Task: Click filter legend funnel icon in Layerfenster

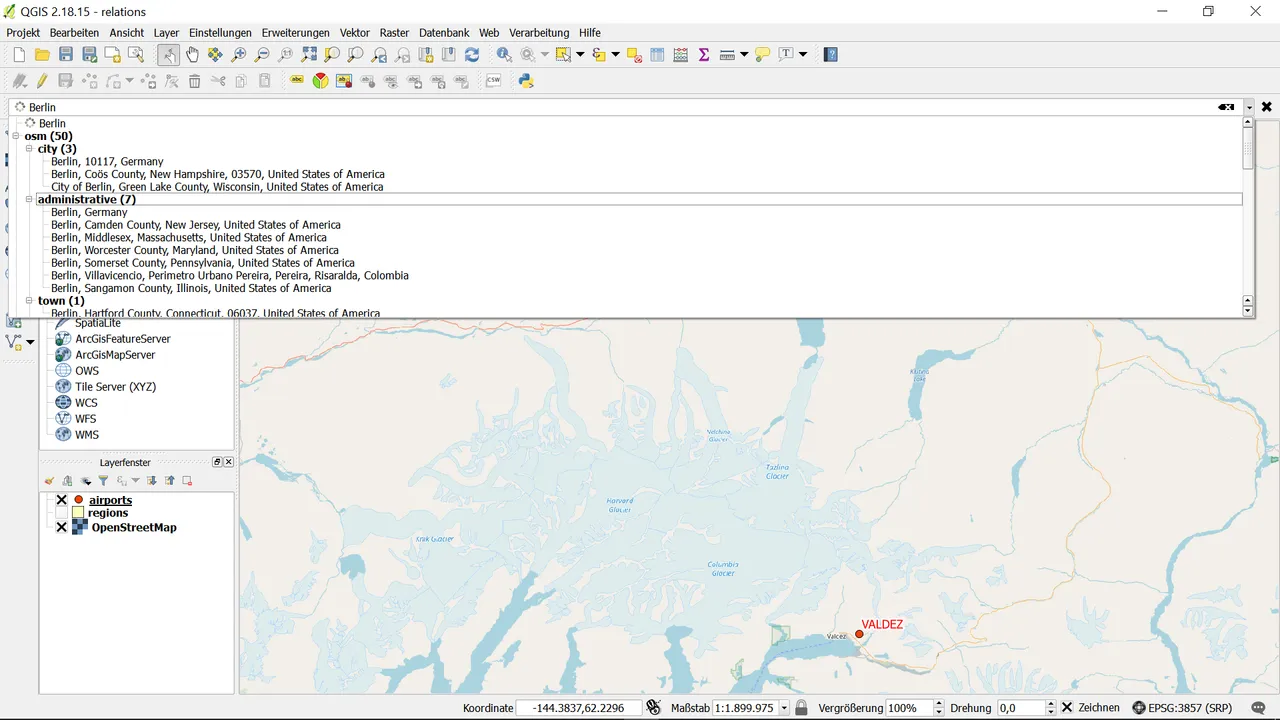Action: coord(103,481)
